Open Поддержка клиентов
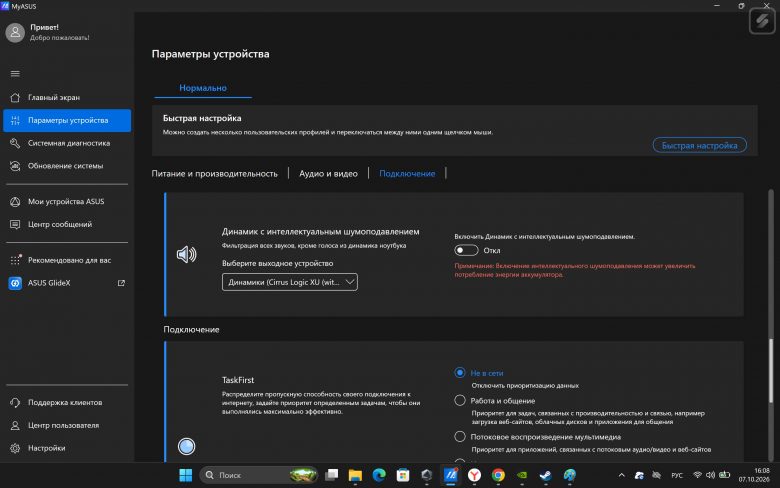Viewport: 780px width, 488px height. pyautogui.click(x=67, y=402)
